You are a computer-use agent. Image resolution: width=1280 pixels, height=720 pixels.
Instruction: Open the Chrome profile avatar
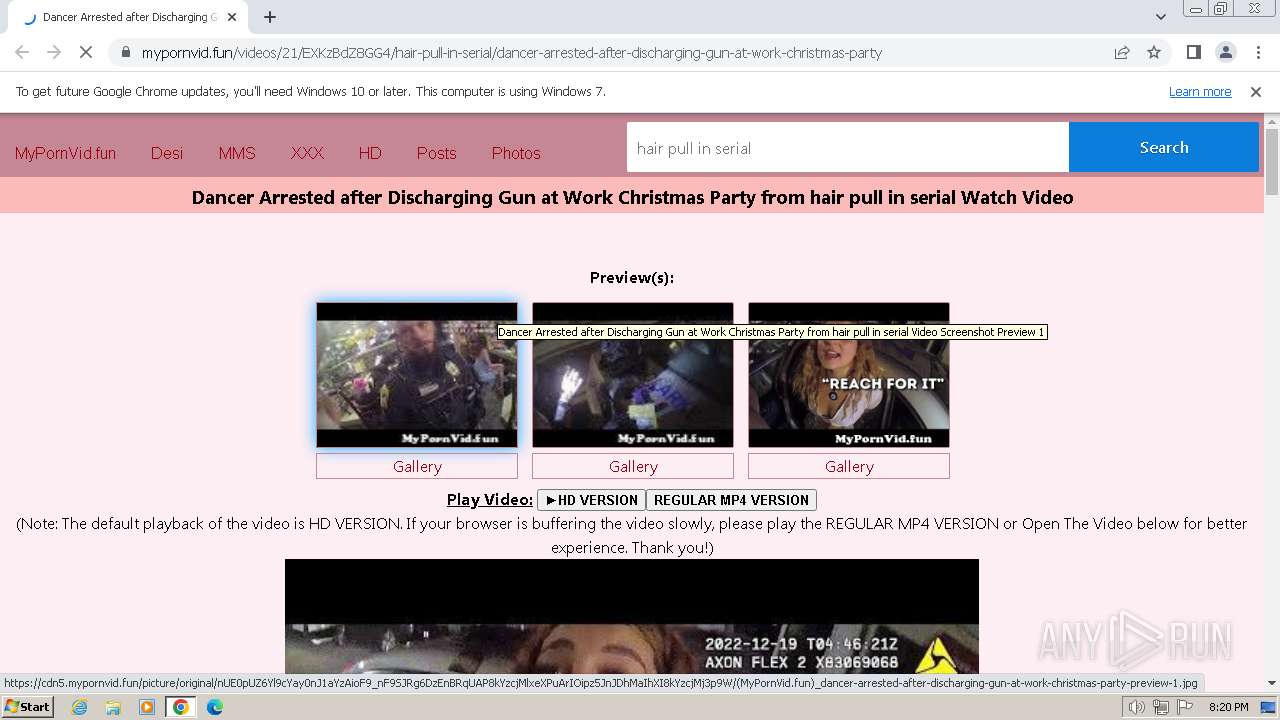1225,52
